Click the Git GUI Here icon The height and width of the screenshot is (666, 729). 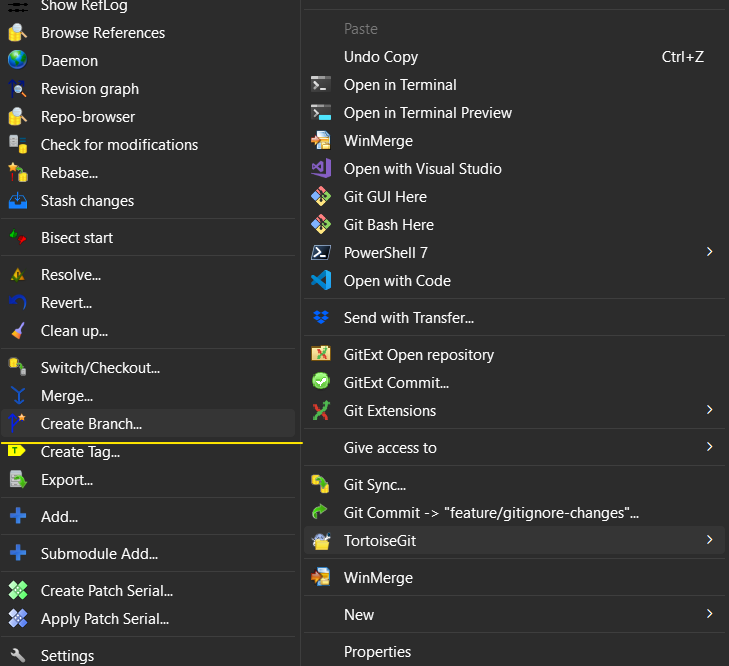tap(321, 196)
